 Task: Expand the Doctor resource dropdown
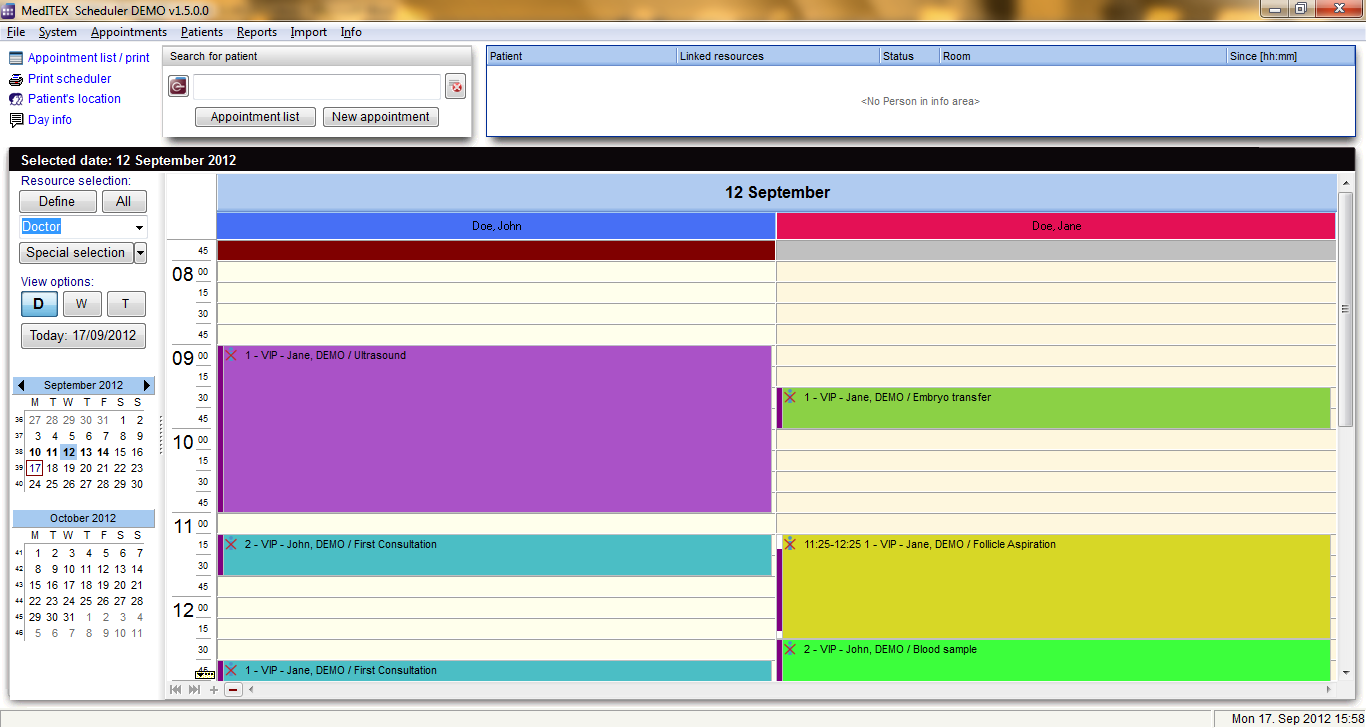tap(139, 228)
